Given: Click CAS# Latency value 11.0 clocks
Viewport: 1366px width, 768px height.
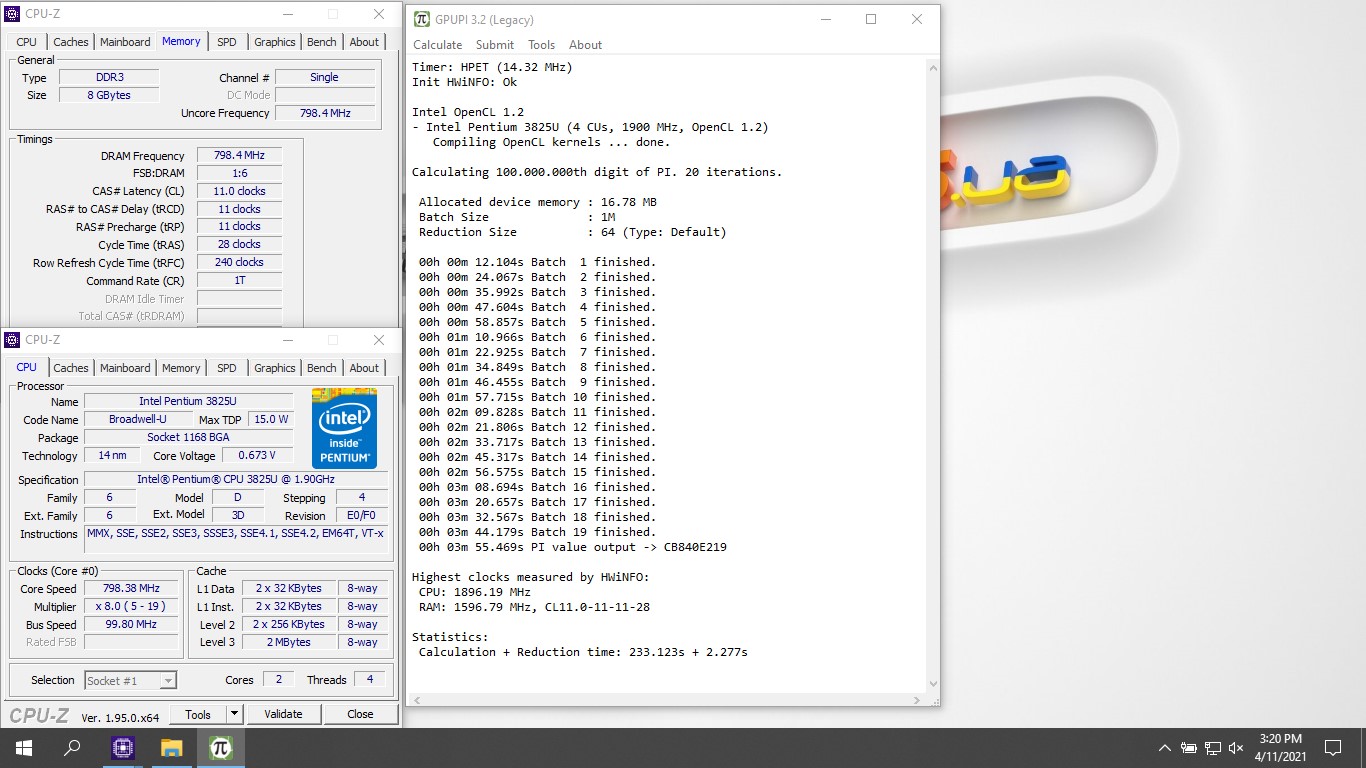Looking at the screenshot, I should pos(239,191).
